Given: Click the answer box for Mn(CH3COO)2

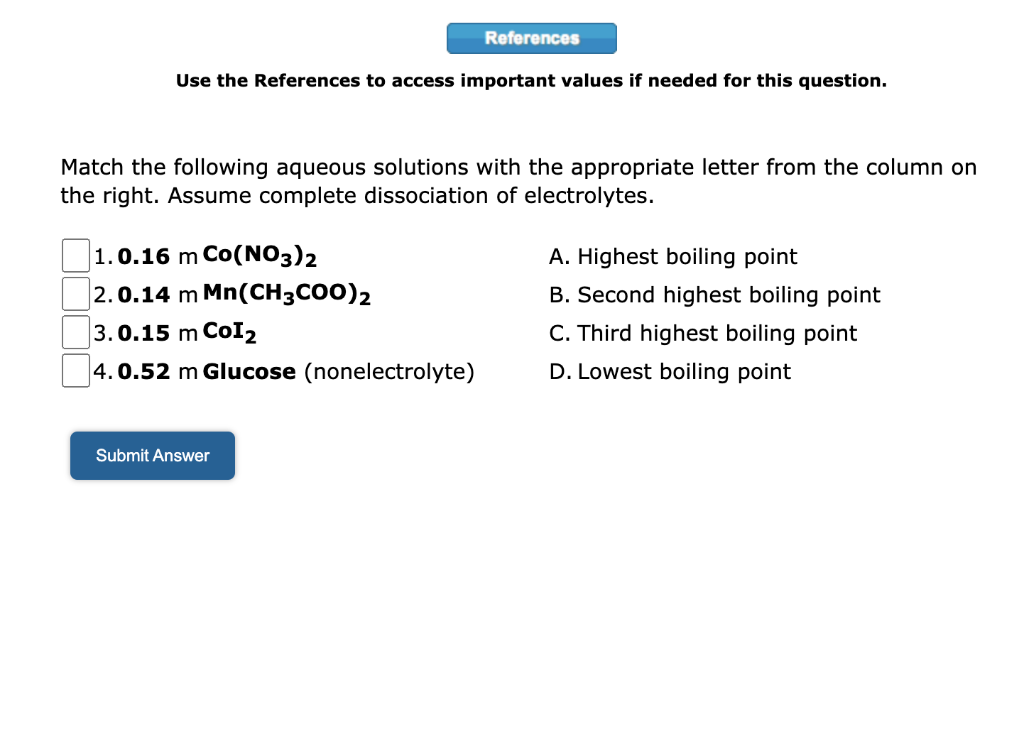Looking at the screenshot, I should pyautogui.click(x=75, y=293).
